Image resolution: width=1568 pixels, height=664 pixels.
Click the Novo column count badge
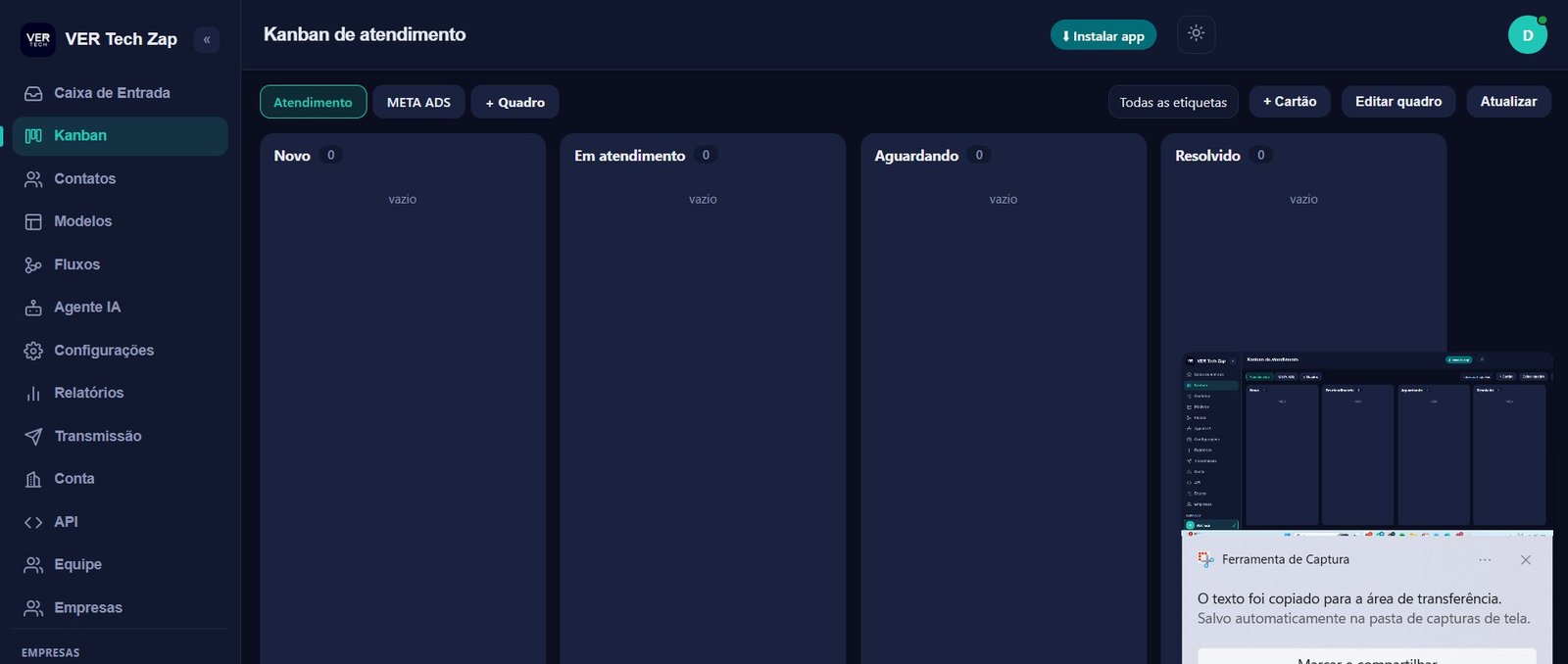(x=331, y=155)
